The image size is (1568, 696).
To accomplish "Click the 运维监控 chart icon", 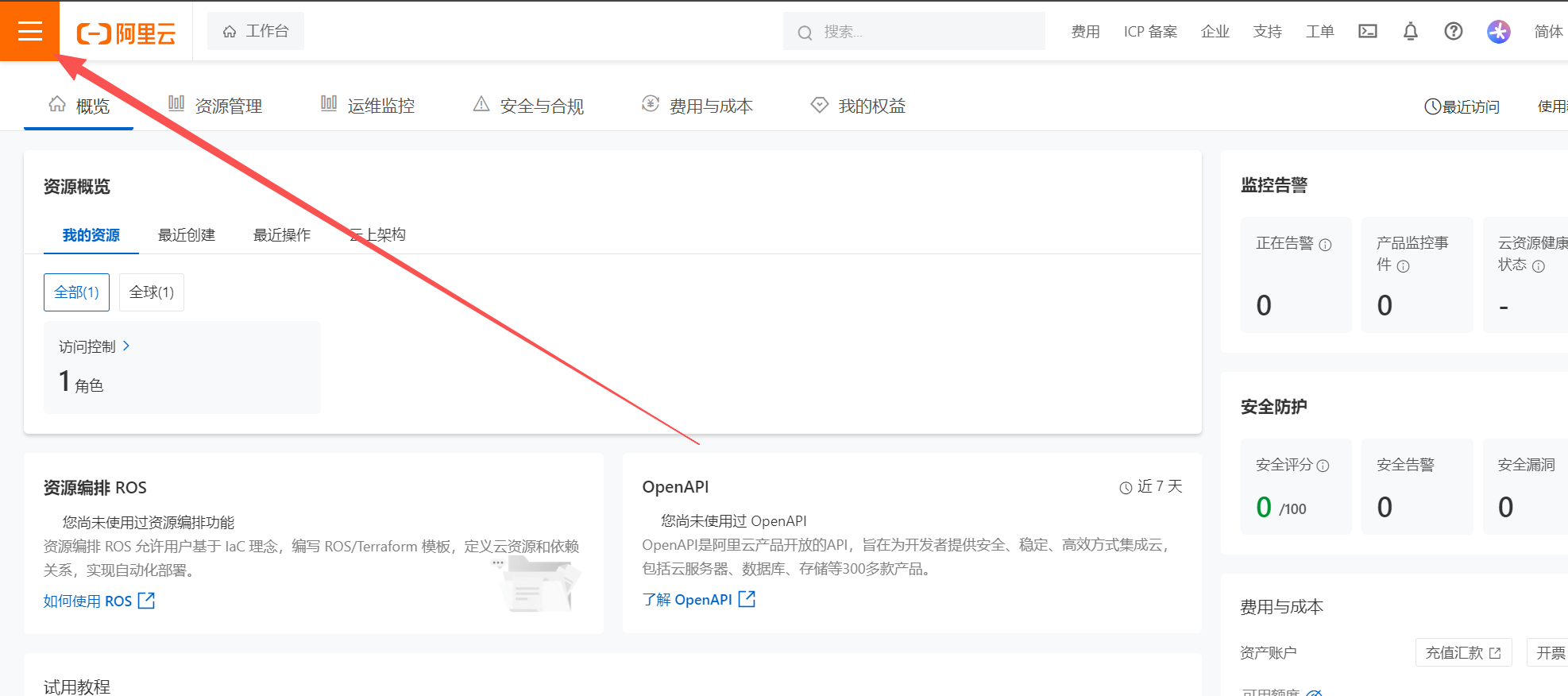I will click(x=329, y=103).
